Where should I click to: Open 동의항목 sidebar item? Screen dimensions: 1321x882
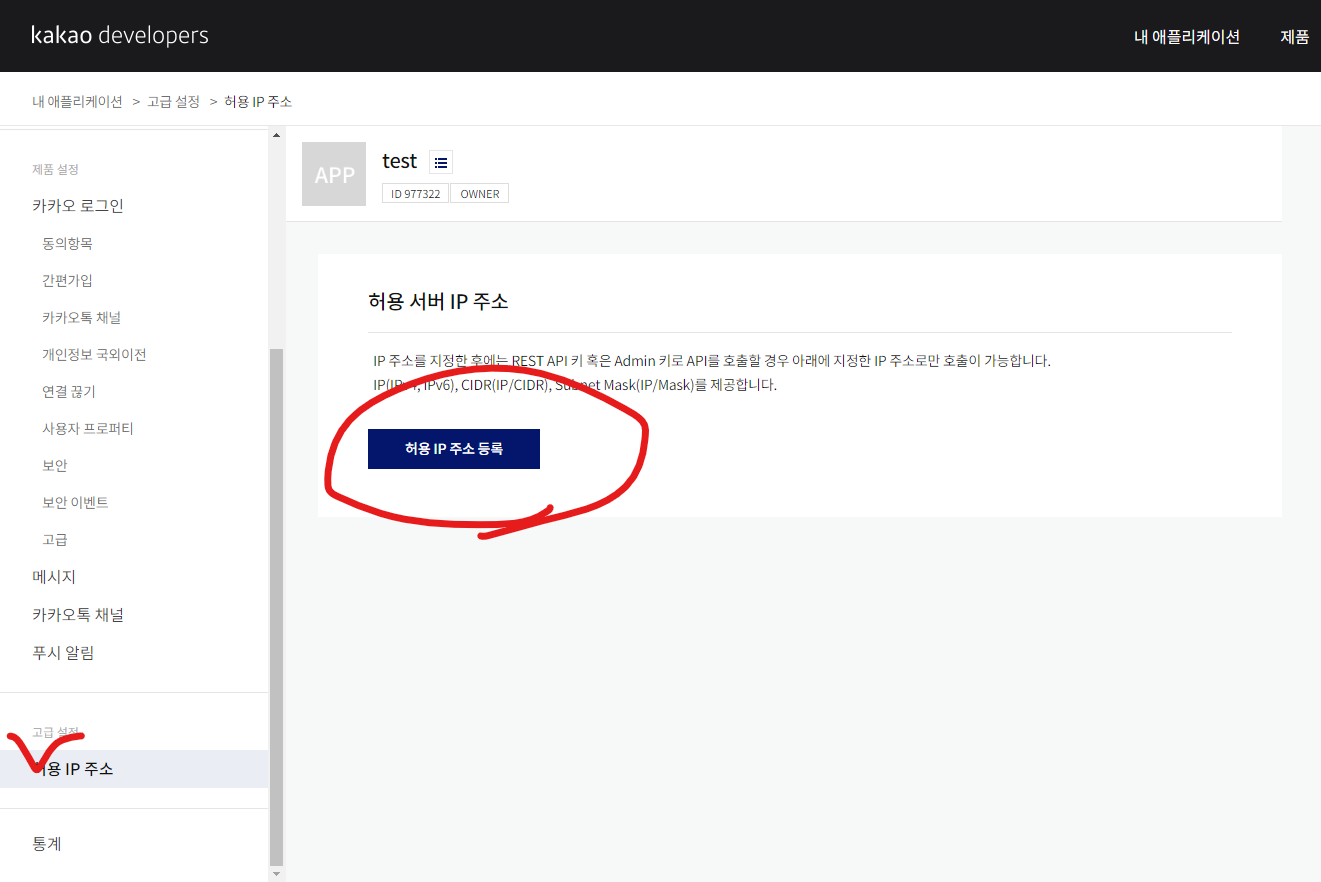pos(67,243)
